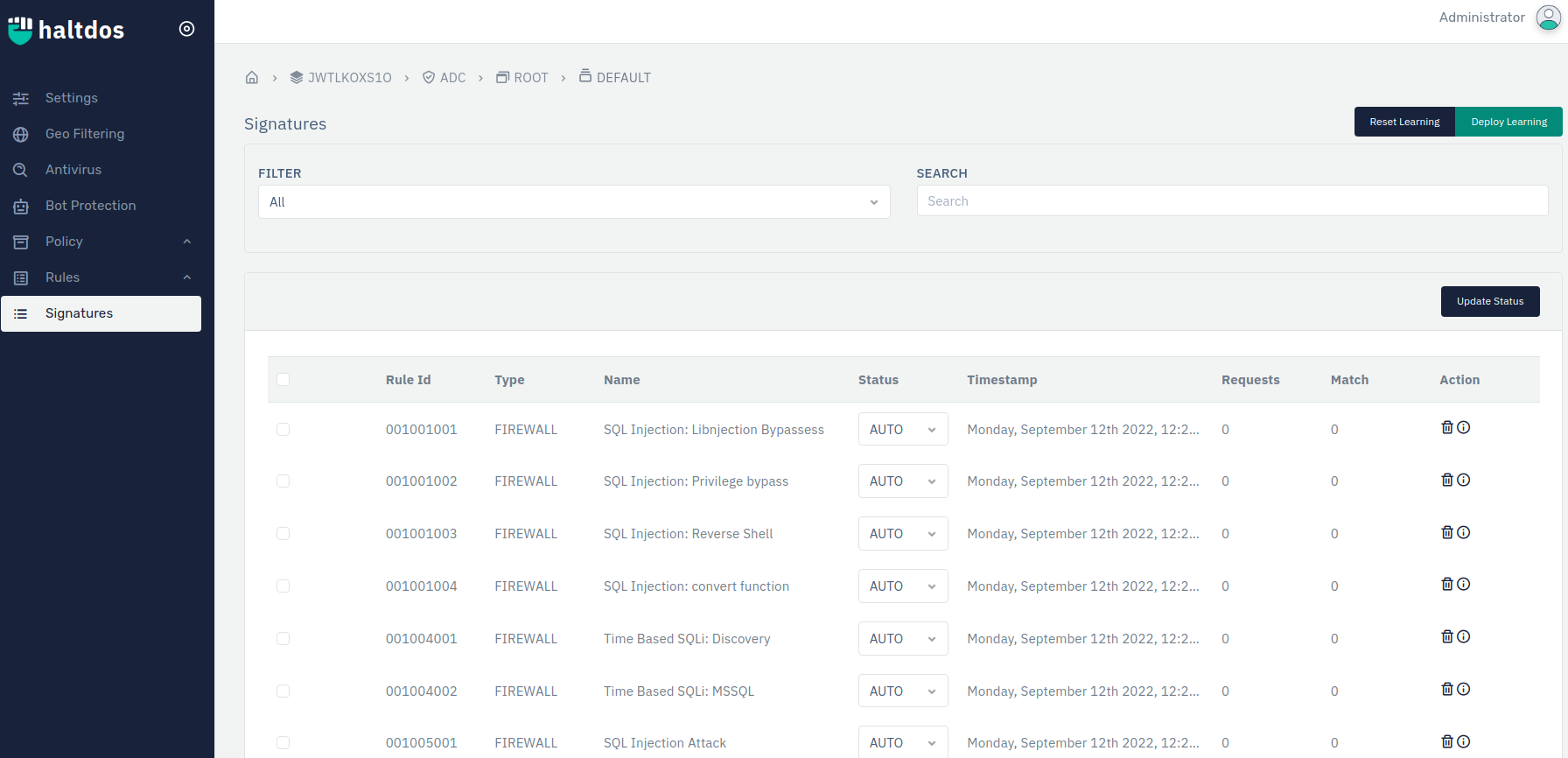This screenshot has width=1568, height=758.
Task: Click the Timestamp column header
Action: coord(1002,380)
